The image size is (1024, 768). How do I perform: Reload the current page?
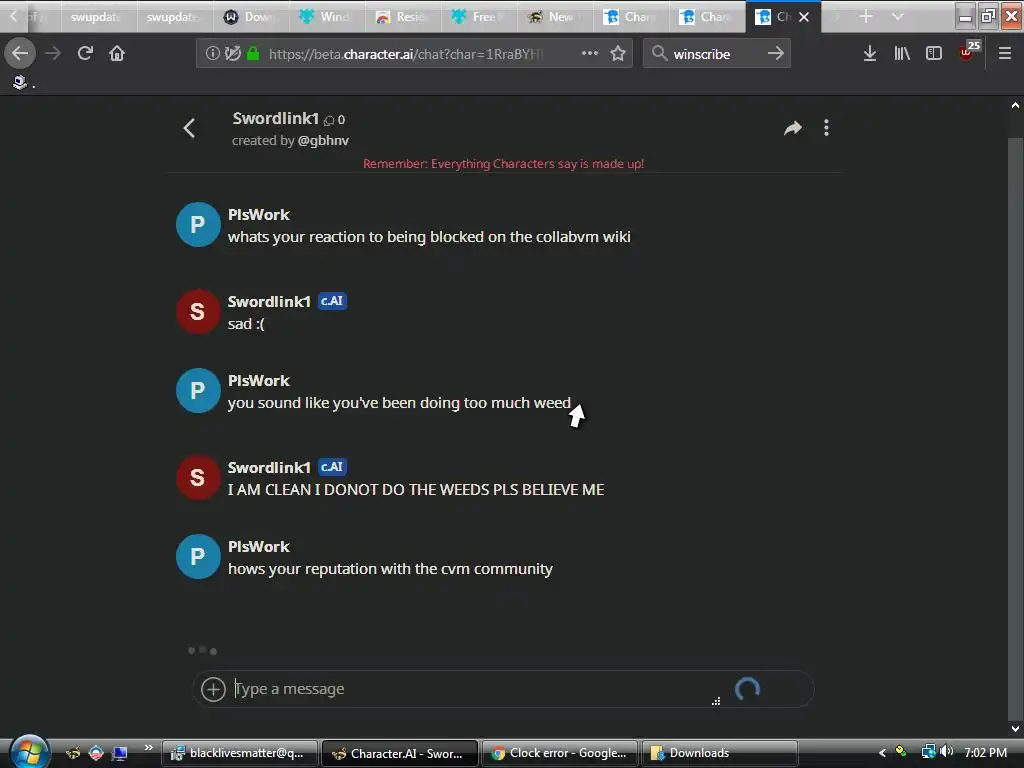pyautogui.click(x=85, y=54)
